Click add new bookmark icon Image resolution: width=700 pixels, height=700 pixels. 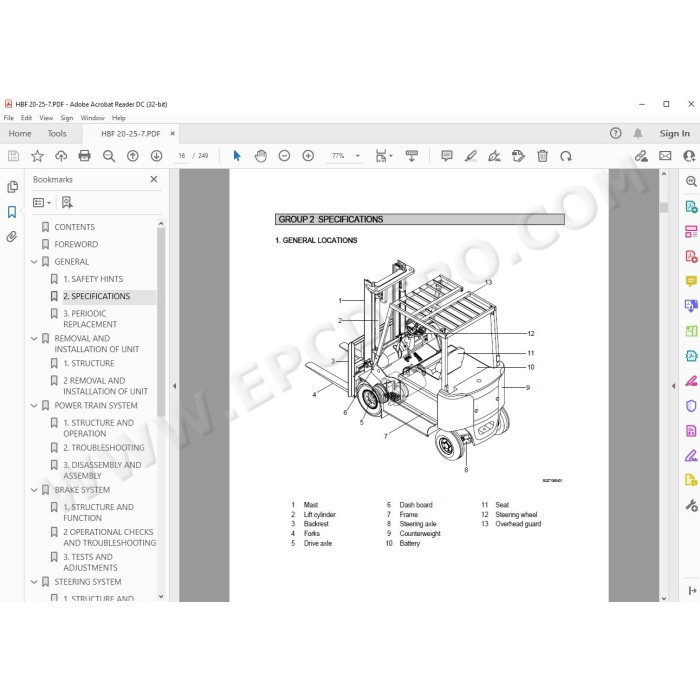pos(67,203)
